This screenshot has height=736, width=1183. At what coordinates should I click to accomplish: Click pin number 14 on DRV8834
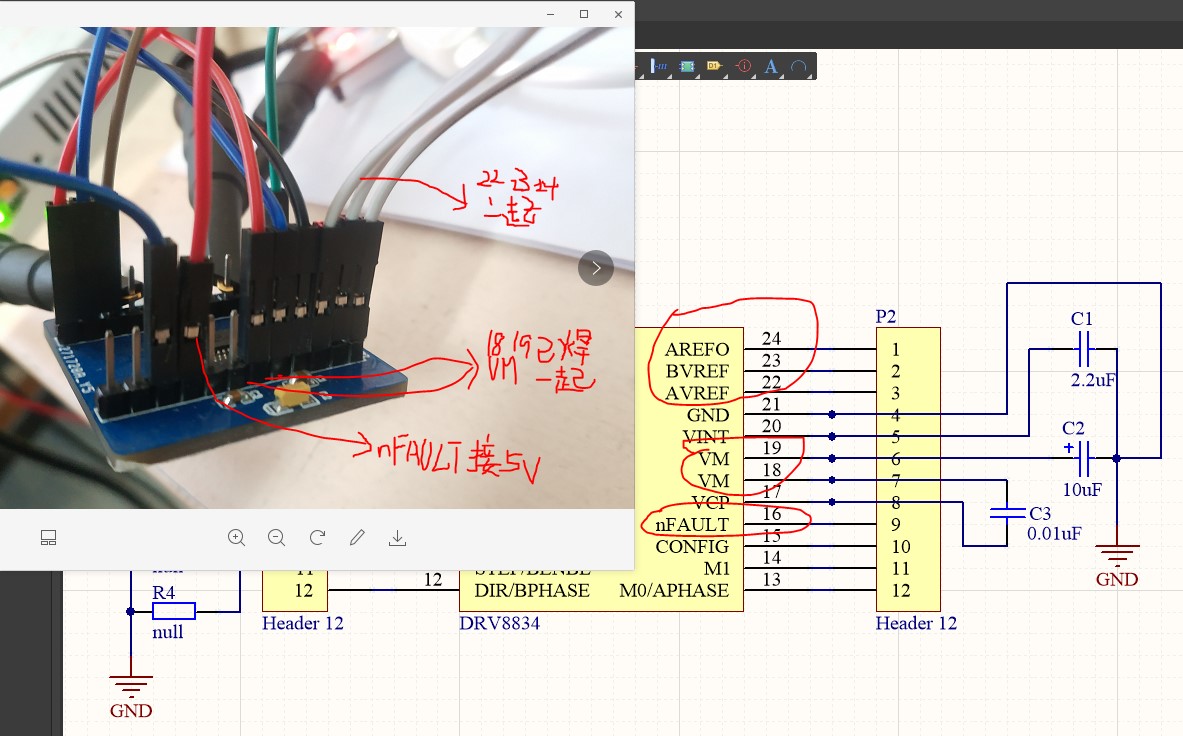tap(771, 557)
